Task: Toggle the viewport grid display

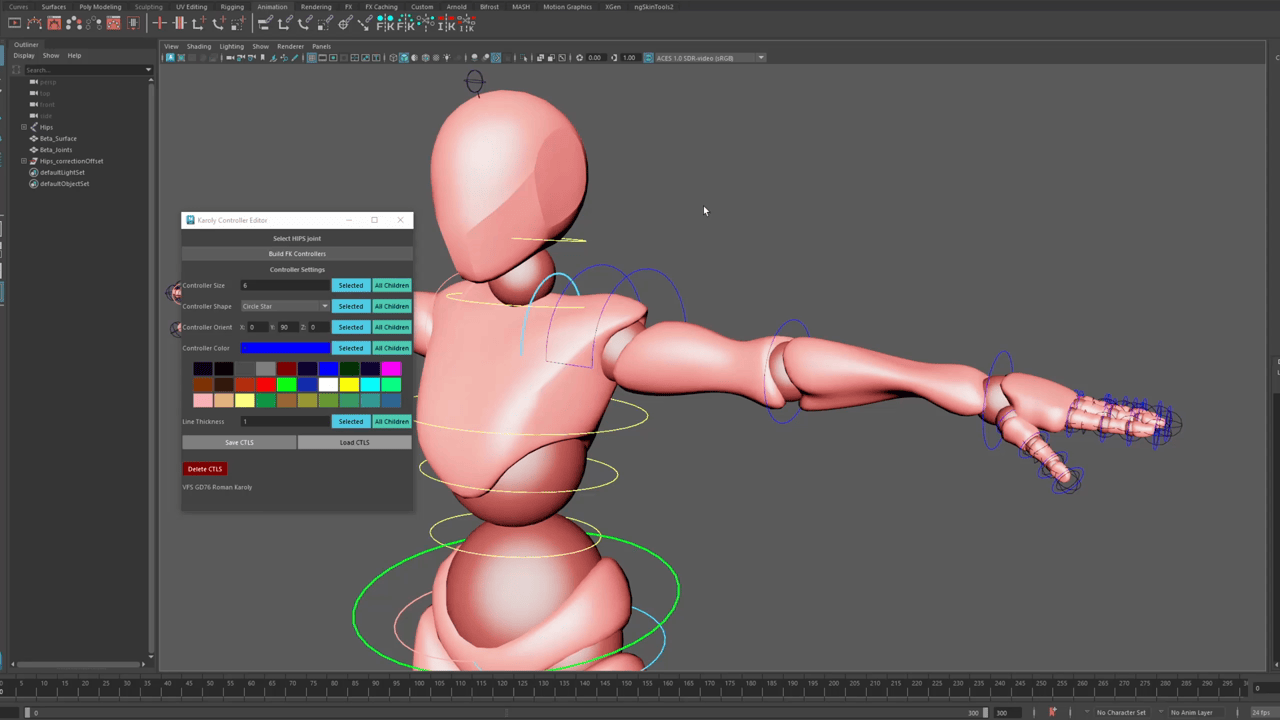Action: click(311, 57)
